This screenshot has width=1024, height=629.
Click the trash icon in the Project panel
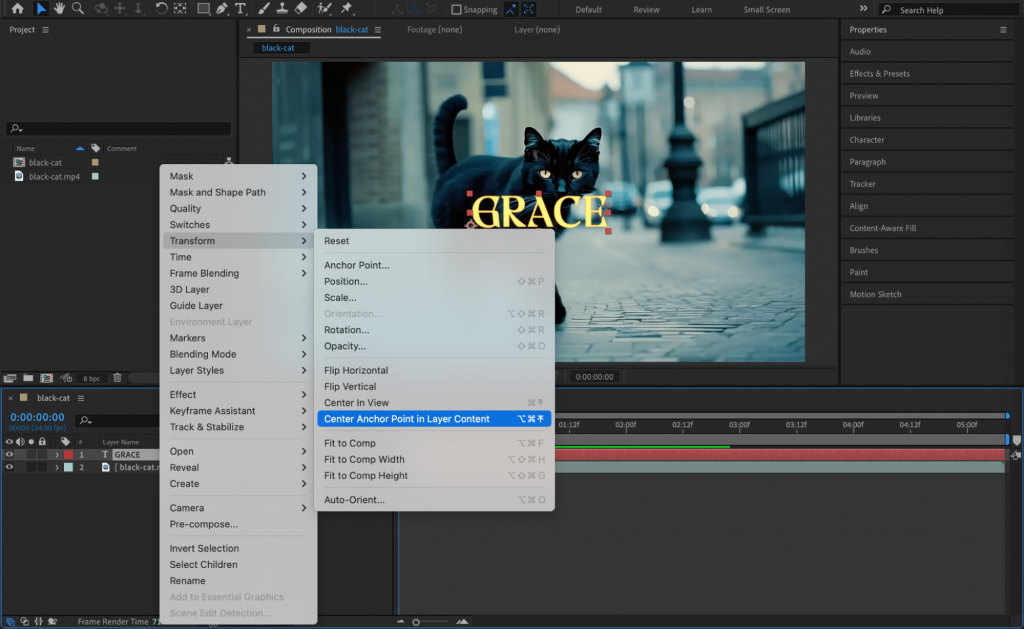click(x=117, y=378)
